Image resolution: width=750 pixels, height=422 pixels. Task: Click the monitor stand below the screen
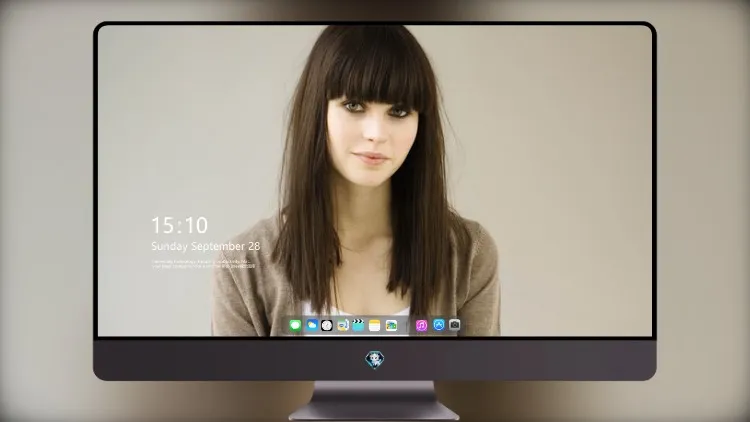tap(374, 400)
